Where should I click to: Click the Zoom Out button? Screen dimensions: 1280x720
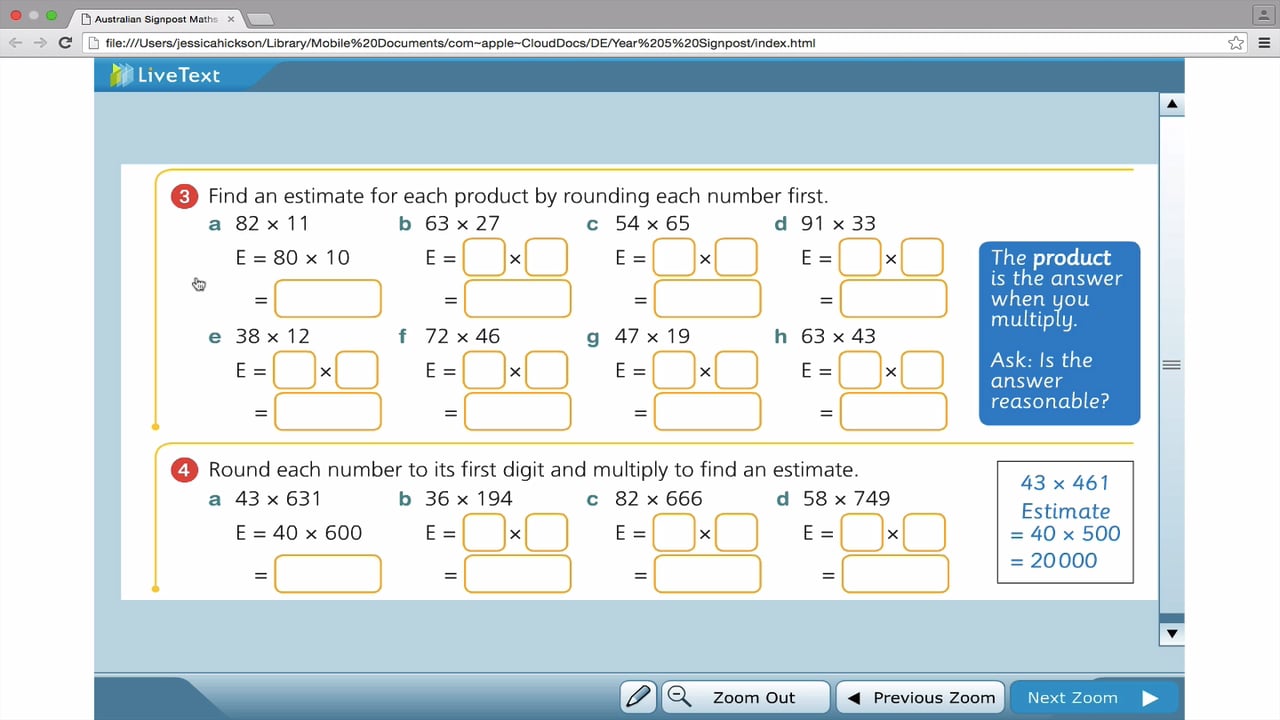click(745, 697)
